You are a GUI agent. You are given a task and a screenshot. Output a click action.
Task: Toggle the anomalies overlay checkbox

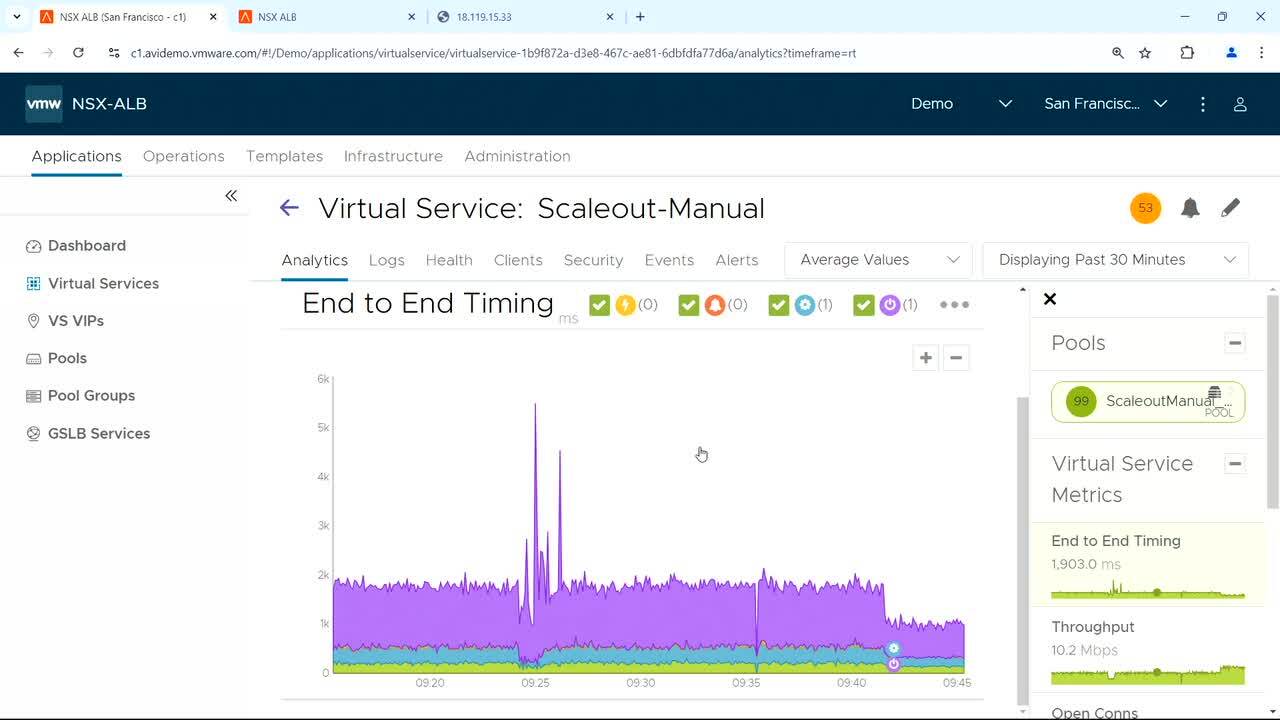[x=599, y=305]
